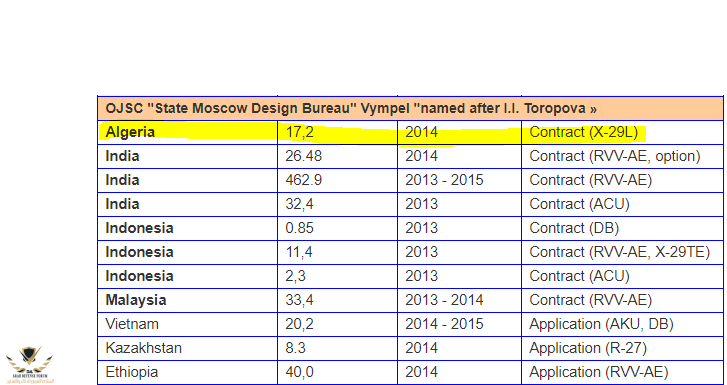Click the Ethiopia country cell

click(x=187, y=372)
